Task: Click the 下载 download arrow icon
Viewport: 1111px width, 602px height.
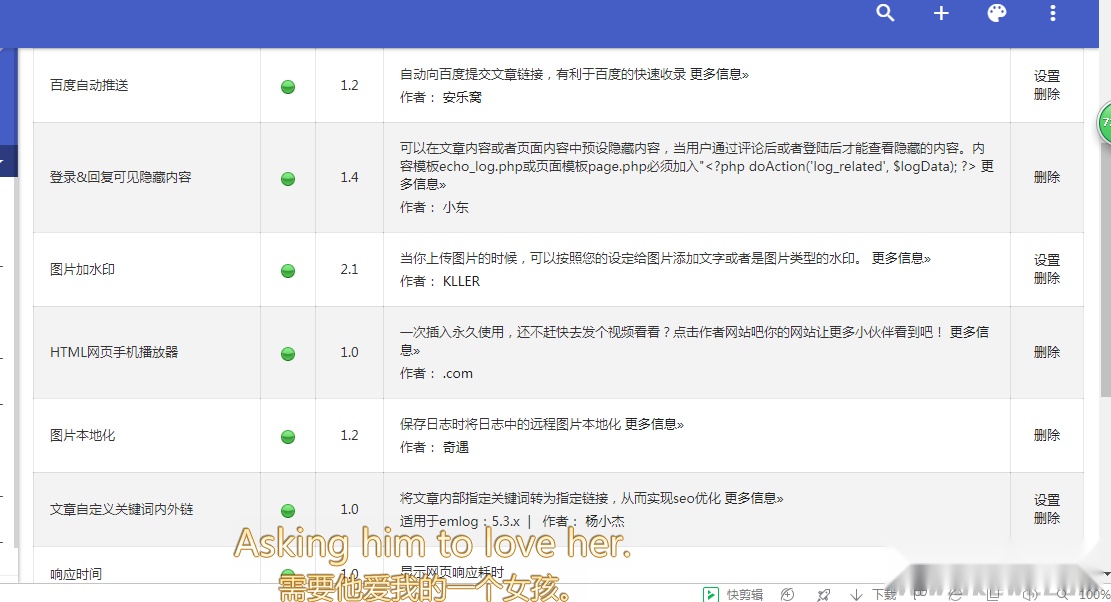Action: tap(857, 594)
